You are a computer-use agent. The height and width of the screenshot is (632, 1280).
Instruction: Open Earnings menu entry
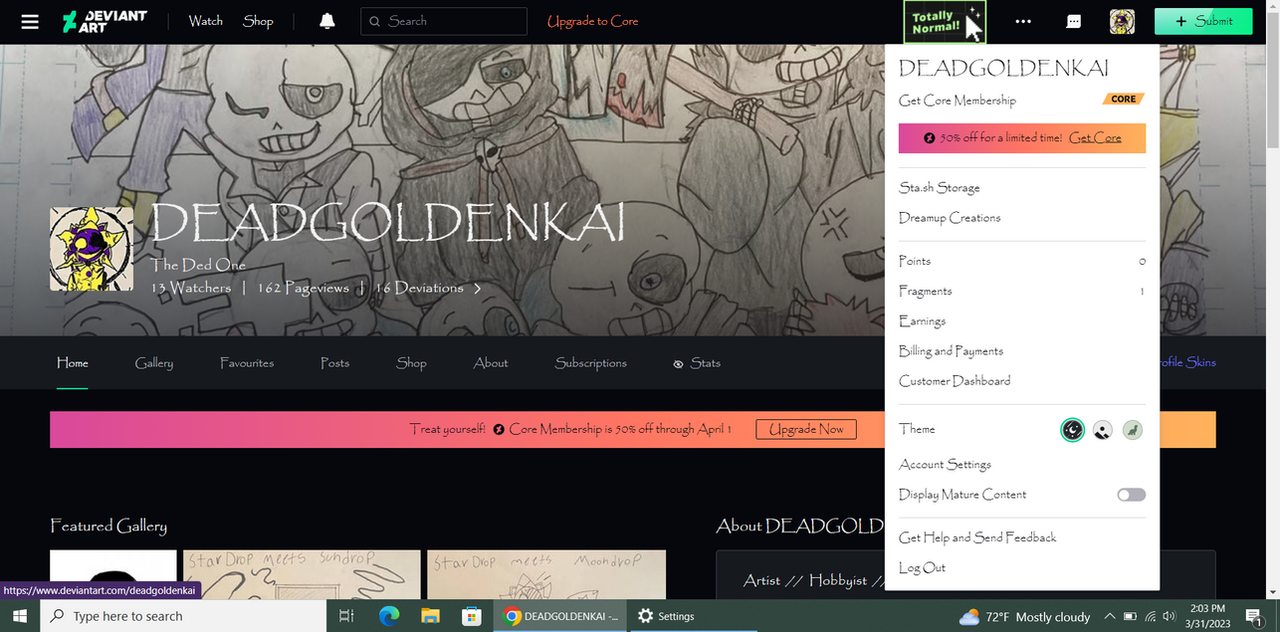(x=922, y=321)
